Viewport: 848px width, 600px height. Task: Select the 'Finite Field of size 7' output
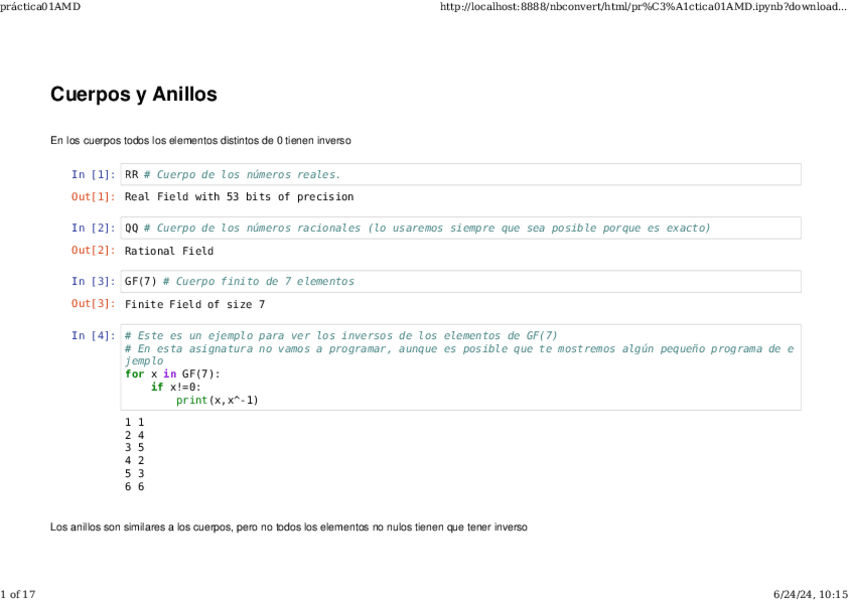194,304
